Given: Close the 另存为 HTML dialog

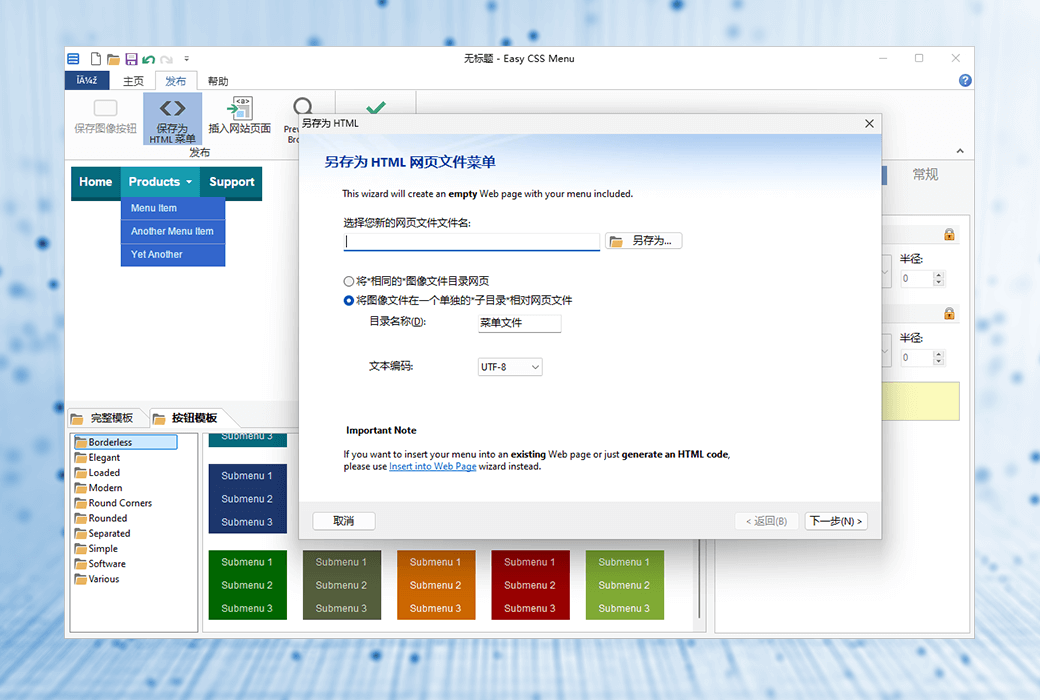Looking at the screenshot, I should (x=870, y=123).
